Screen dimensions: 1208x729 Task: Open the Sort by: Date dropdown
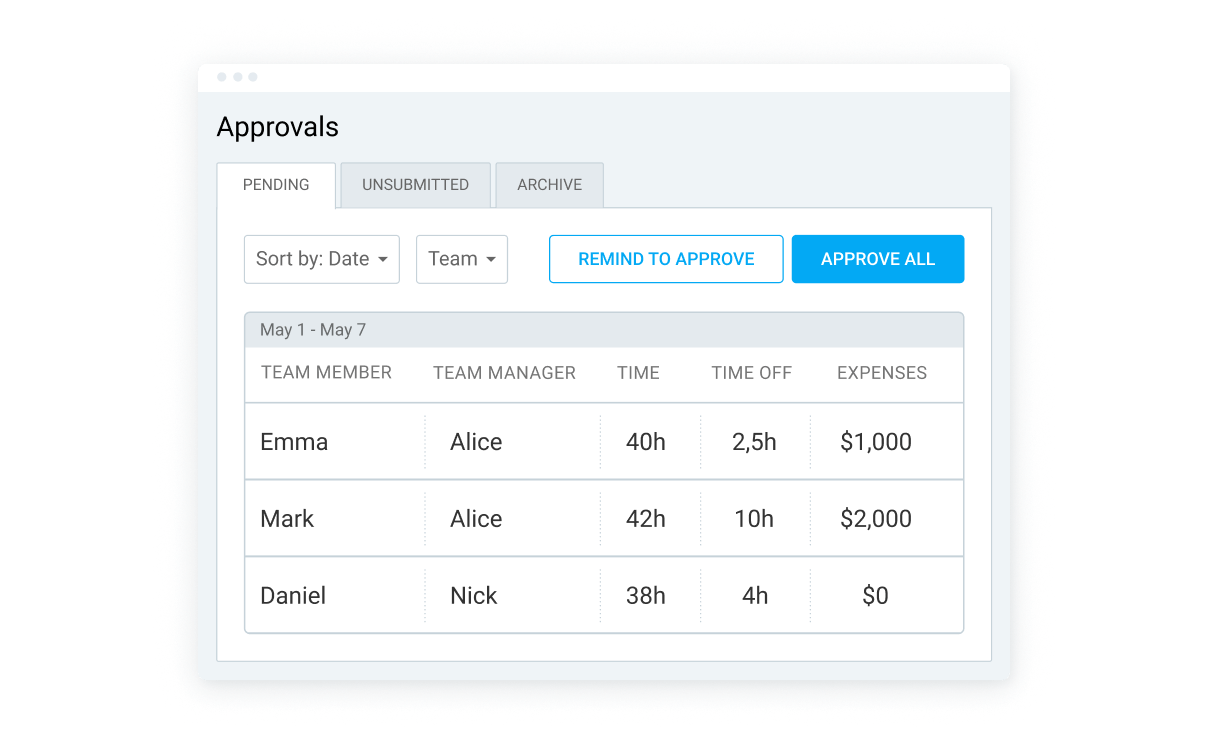tap(322, 259)
